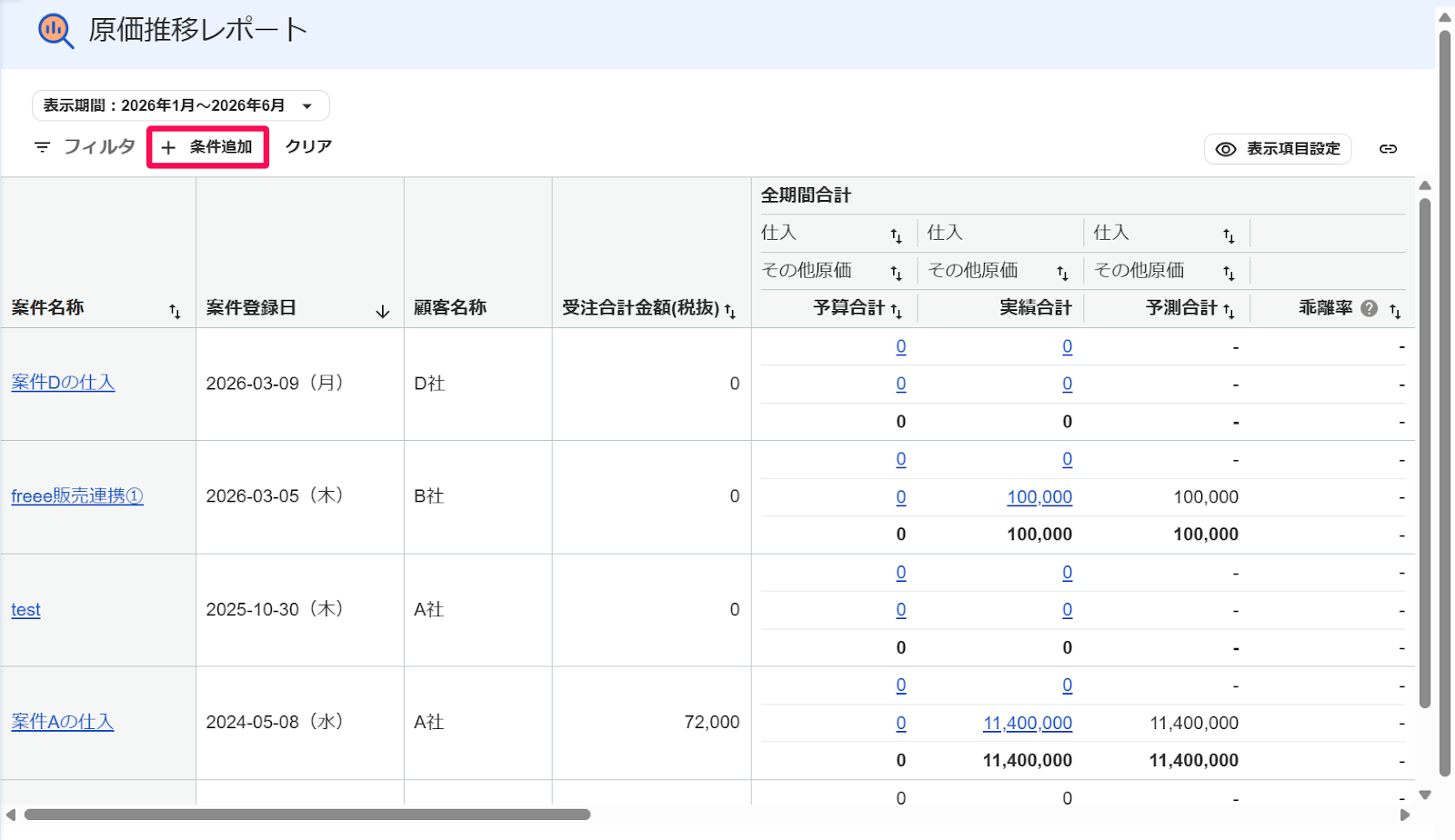
Task: Sort by 予測合計 arrows
Action: (1229, 311)
